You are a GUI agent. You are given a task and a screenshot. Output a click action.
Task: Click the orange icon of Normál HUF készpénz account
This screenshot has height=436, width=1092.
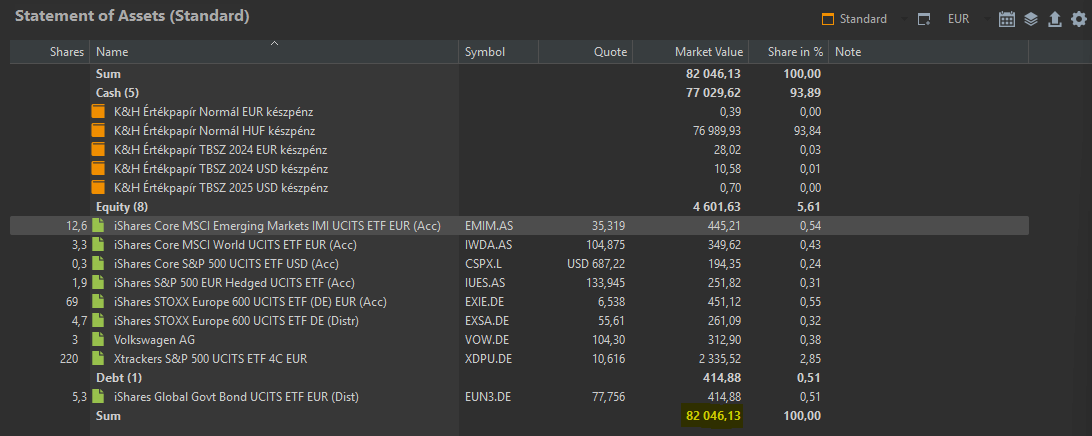point(98,130)
